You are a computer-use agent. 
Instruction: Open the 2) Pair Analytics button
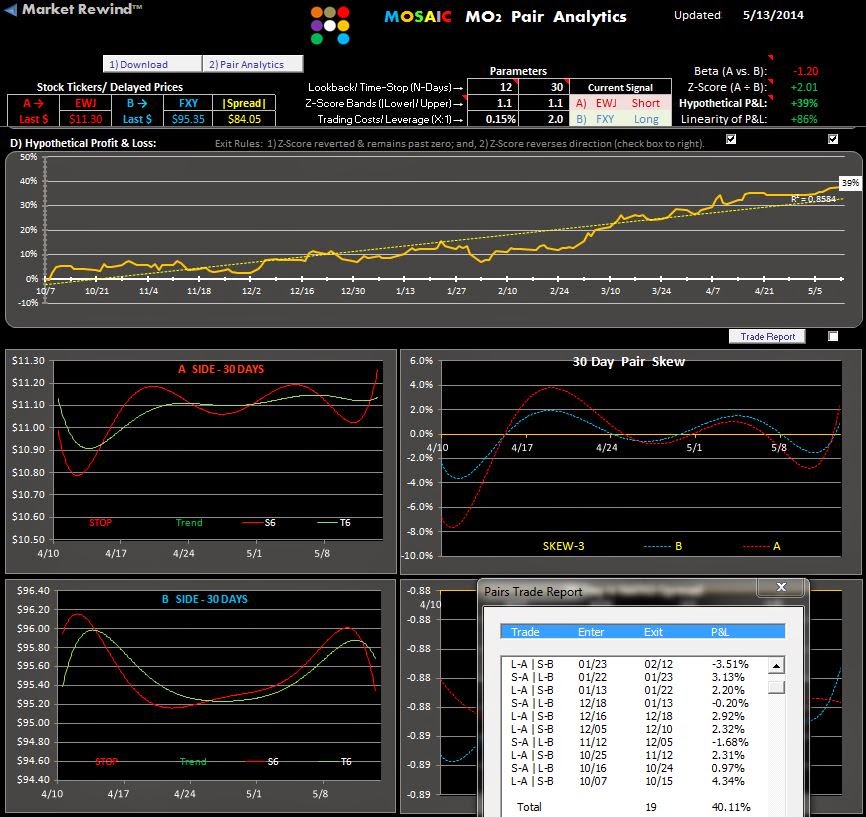pyautogui.click(x=253, y=64)
